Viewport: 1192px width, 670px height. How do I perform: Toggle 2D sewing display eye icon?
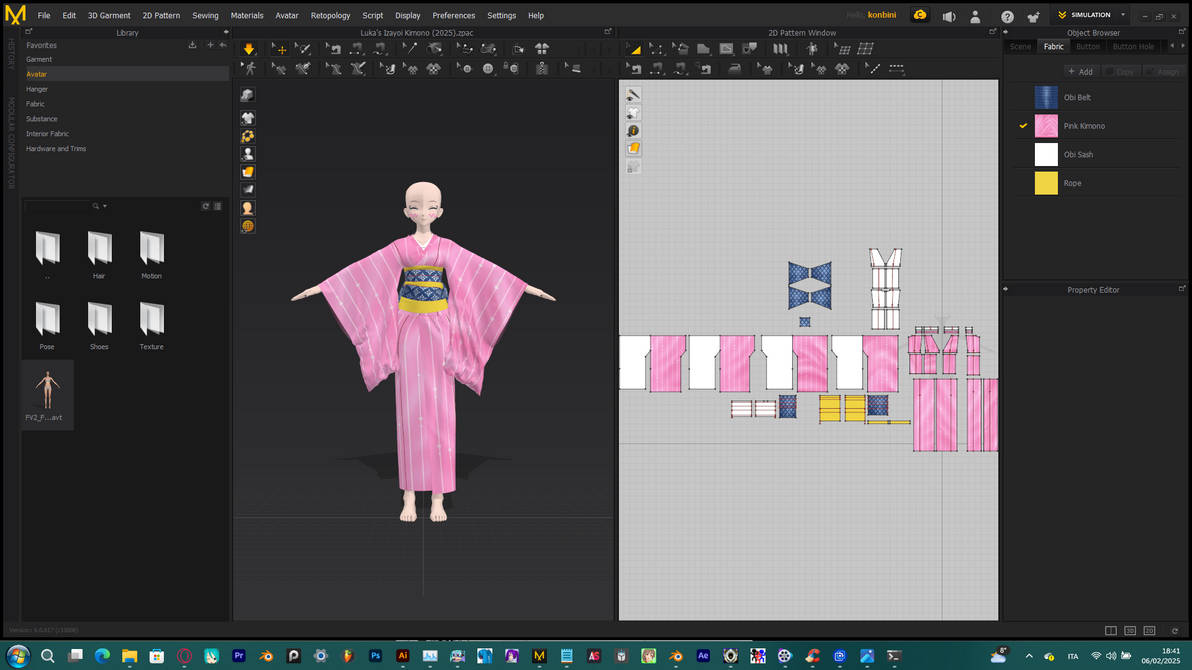pos(632,95)
